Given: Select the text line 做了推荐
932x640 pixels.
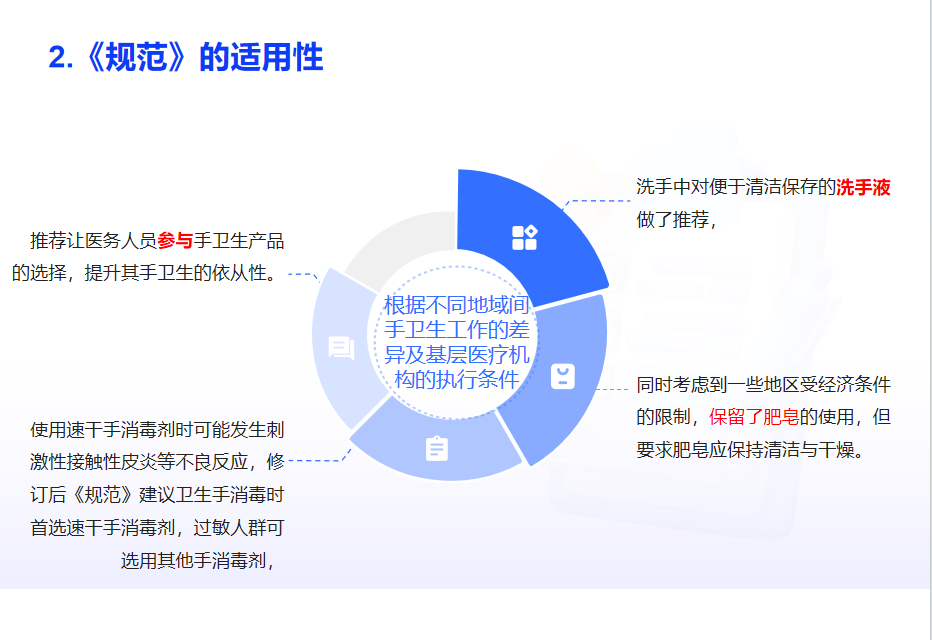Looking at the screenshot, I should coord(676,220).
